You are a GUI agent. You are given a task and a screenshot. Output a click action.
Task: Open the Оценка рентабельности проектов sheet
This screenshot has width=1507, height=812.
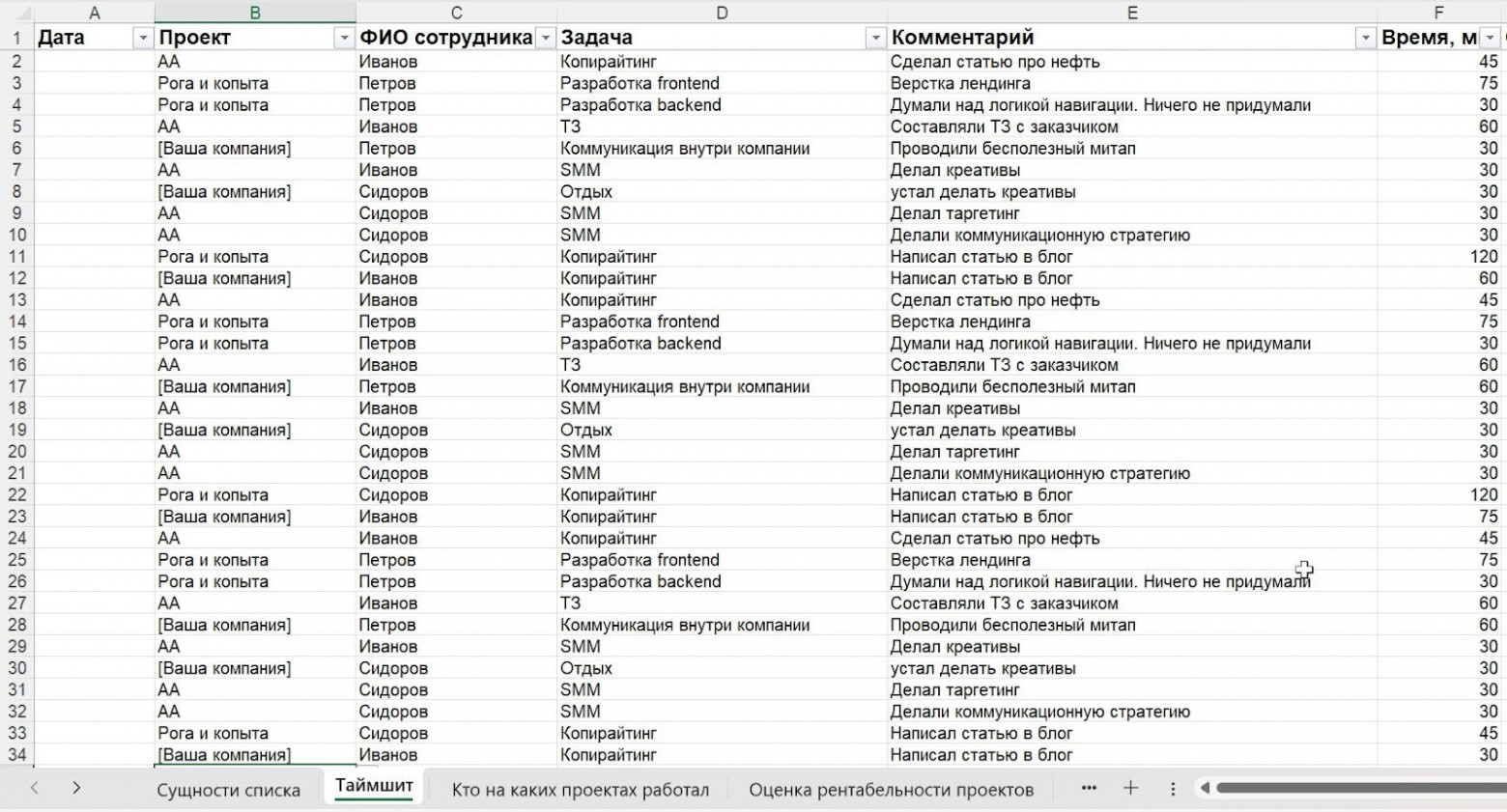(x=892, y=789)
